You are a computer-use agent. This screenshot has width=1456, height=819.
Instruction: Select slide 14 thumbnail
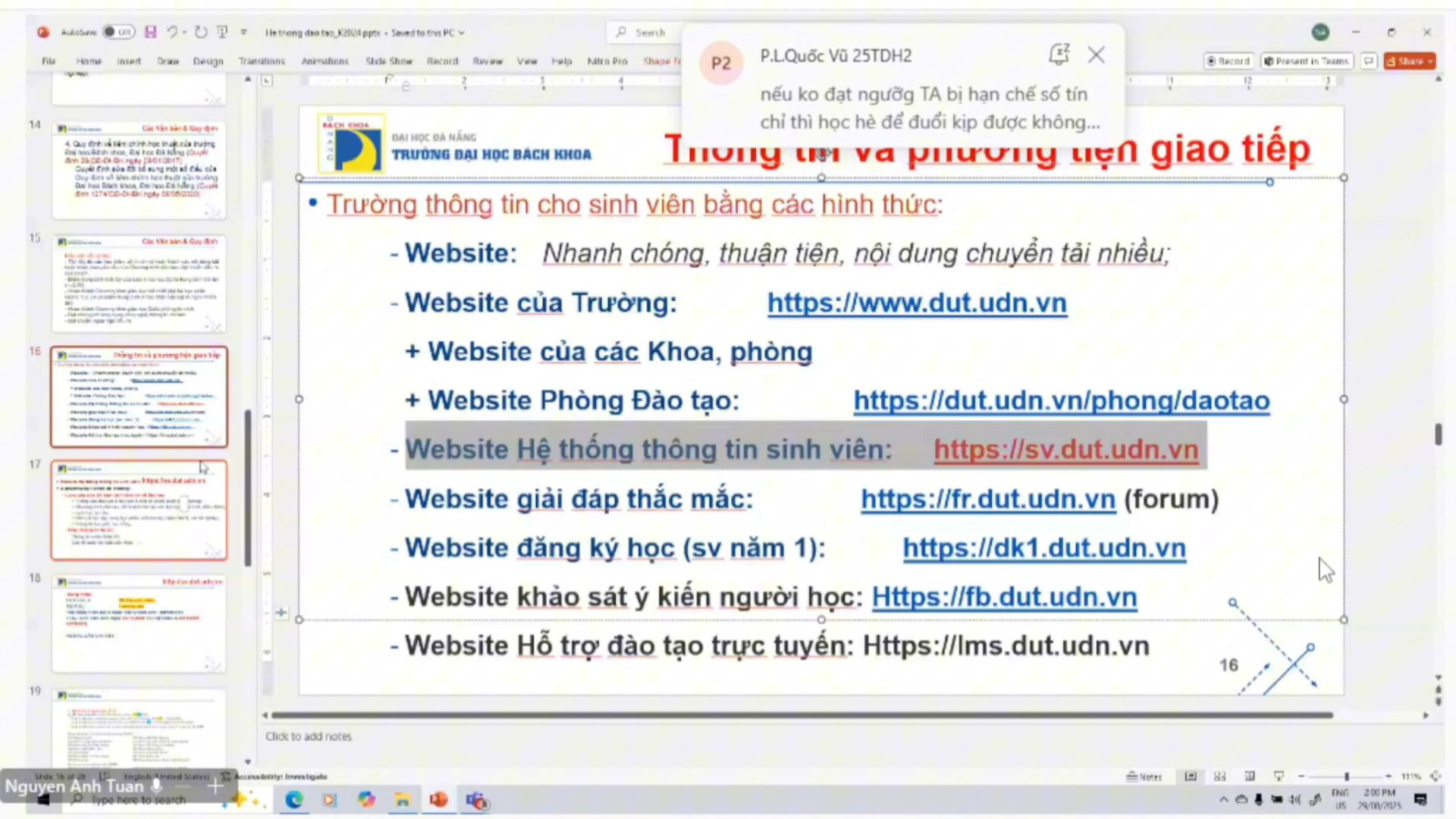pos(139,170)
